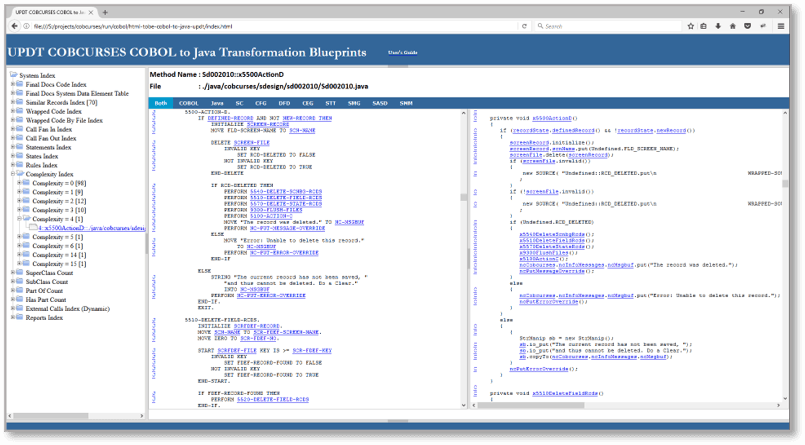Select External Calls Index (Dynamic)
The image size is (805, 445).
coord(68,308)
